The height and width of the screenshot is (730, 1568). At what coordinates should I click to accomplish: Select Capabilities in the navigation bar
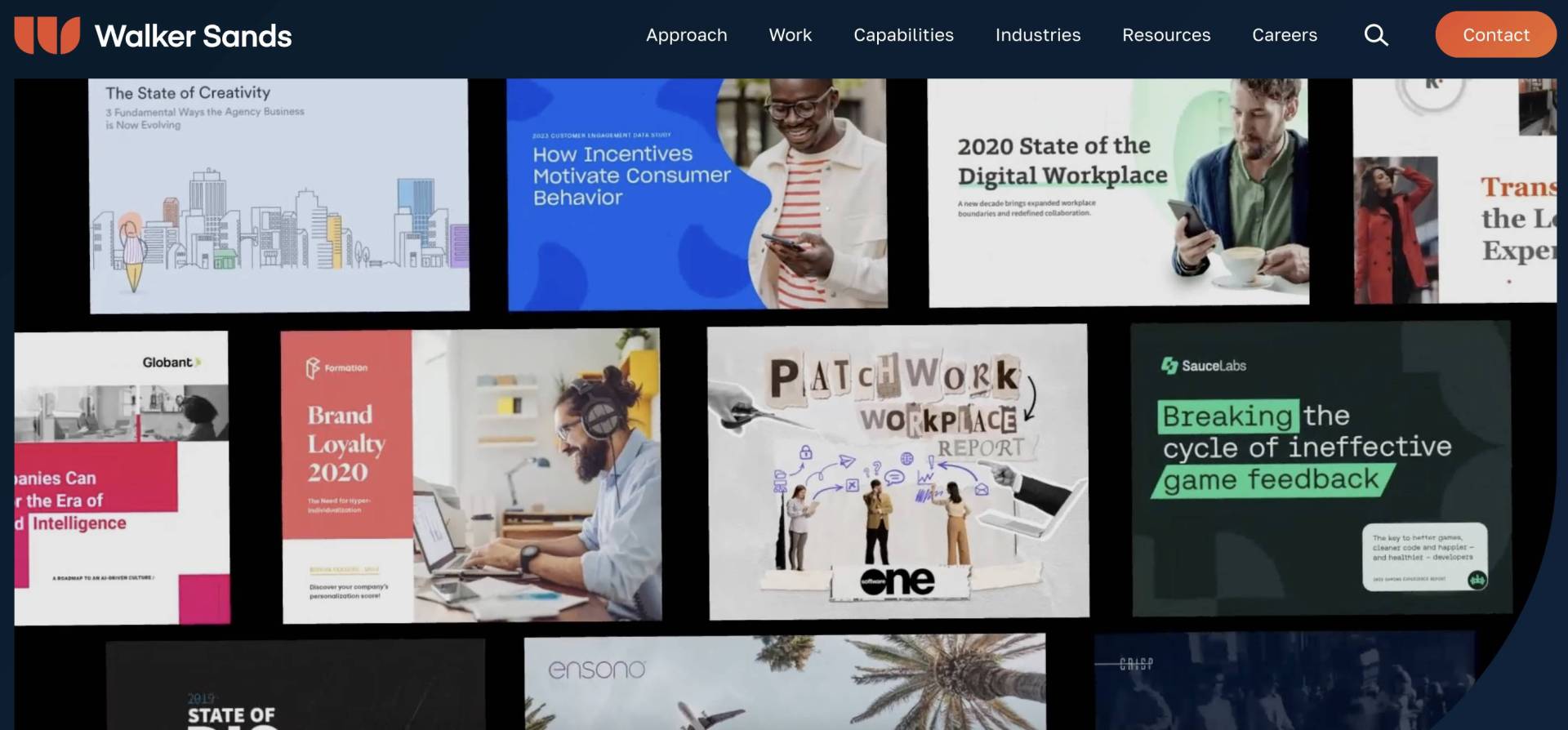[903, 35]
